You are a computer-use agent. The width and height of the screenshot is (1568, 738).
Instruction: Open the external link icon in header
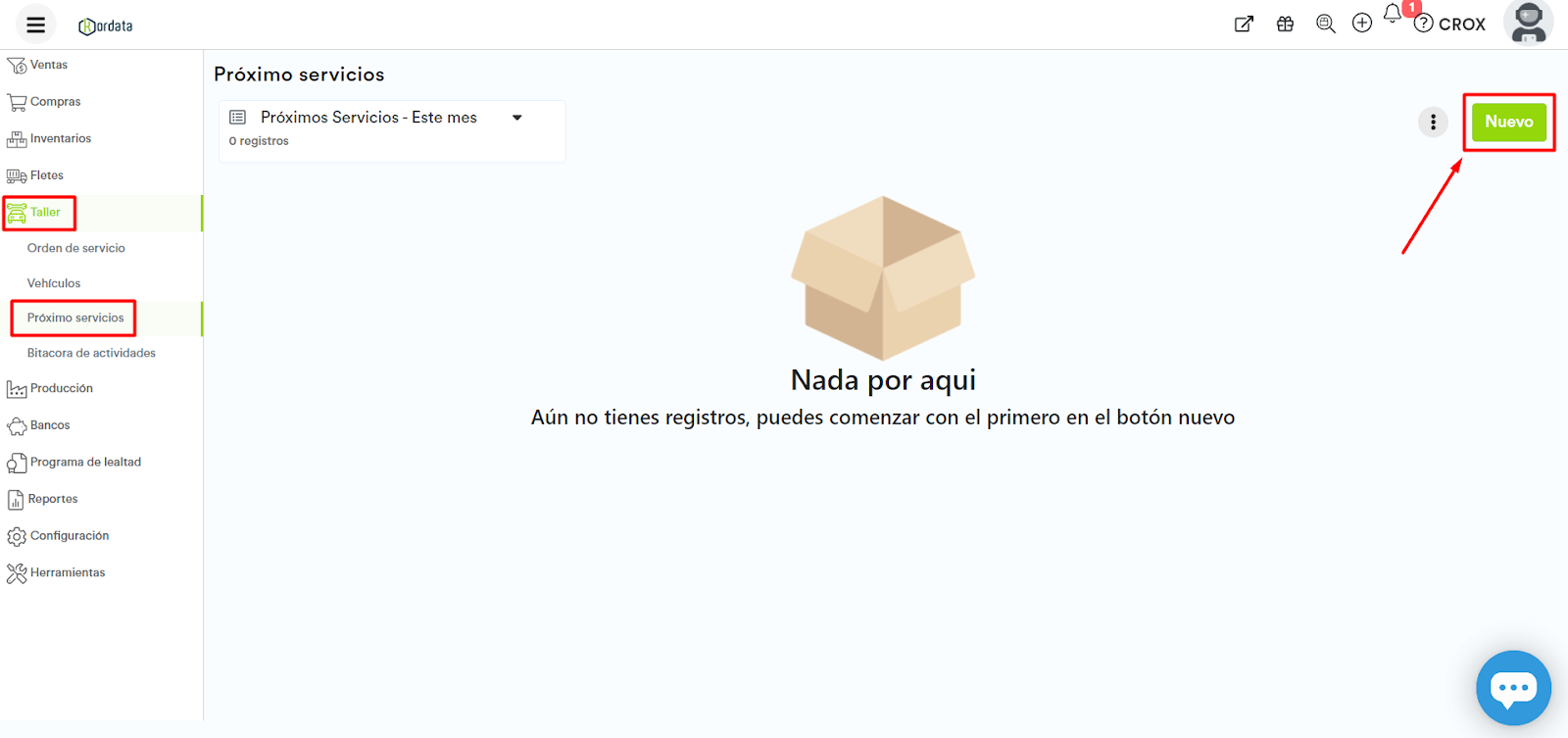pos(1244,25)
